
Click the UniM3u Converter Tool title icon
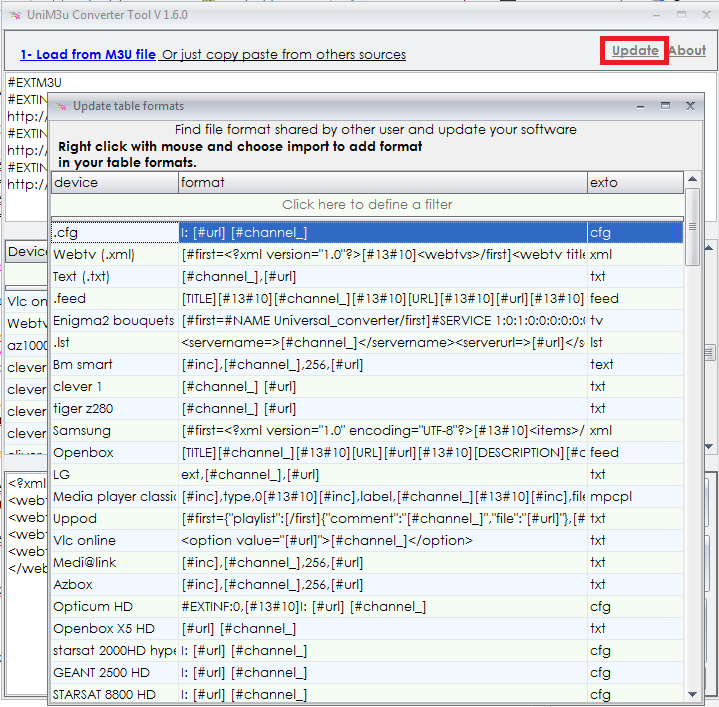pos(15,15)
